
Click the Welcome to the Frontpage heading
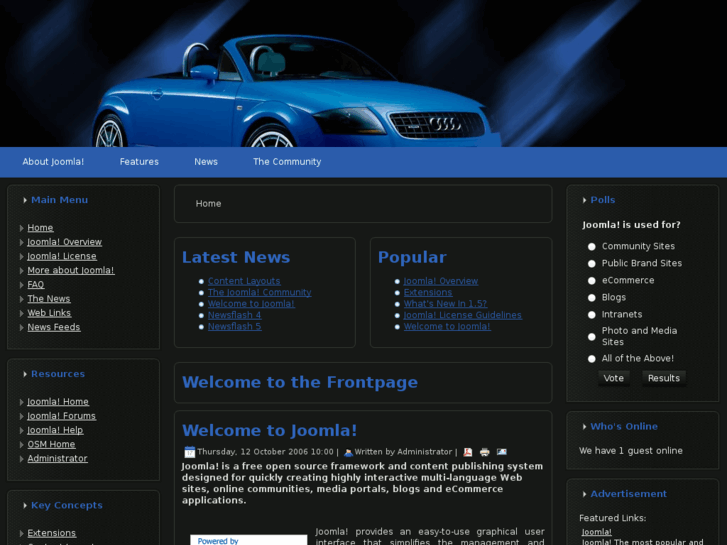(x=300, y=382)
